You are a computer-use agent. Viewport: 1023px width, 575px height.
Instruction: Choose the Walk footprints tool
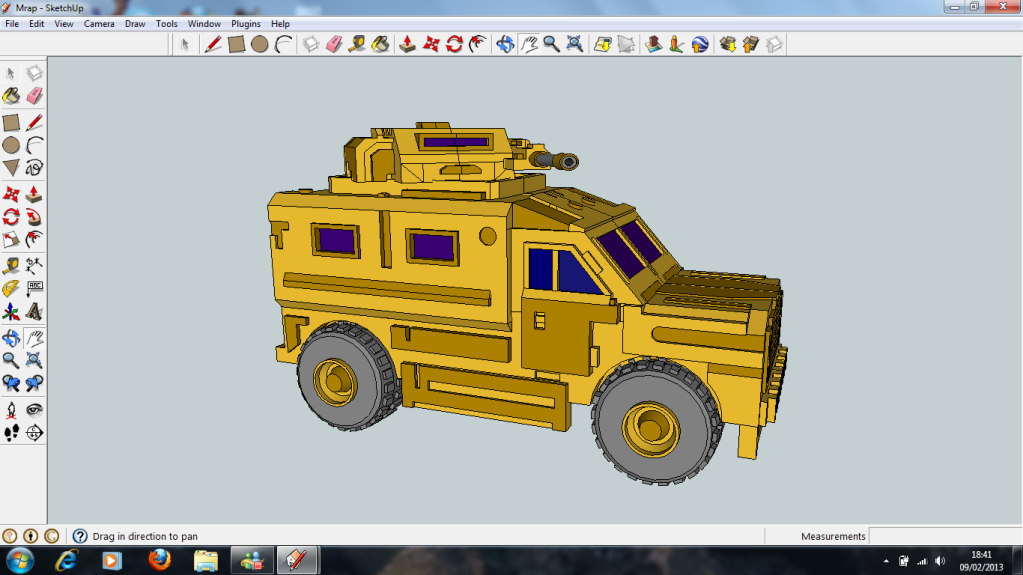click(11, 433)
